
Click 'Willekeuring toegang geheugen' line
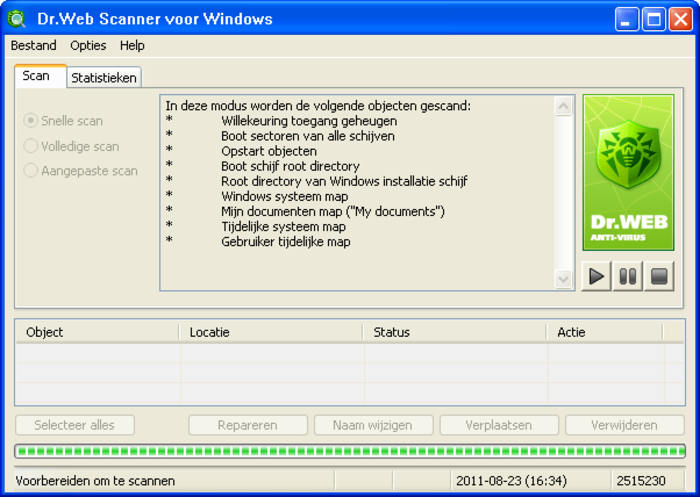tap(309, 121)
